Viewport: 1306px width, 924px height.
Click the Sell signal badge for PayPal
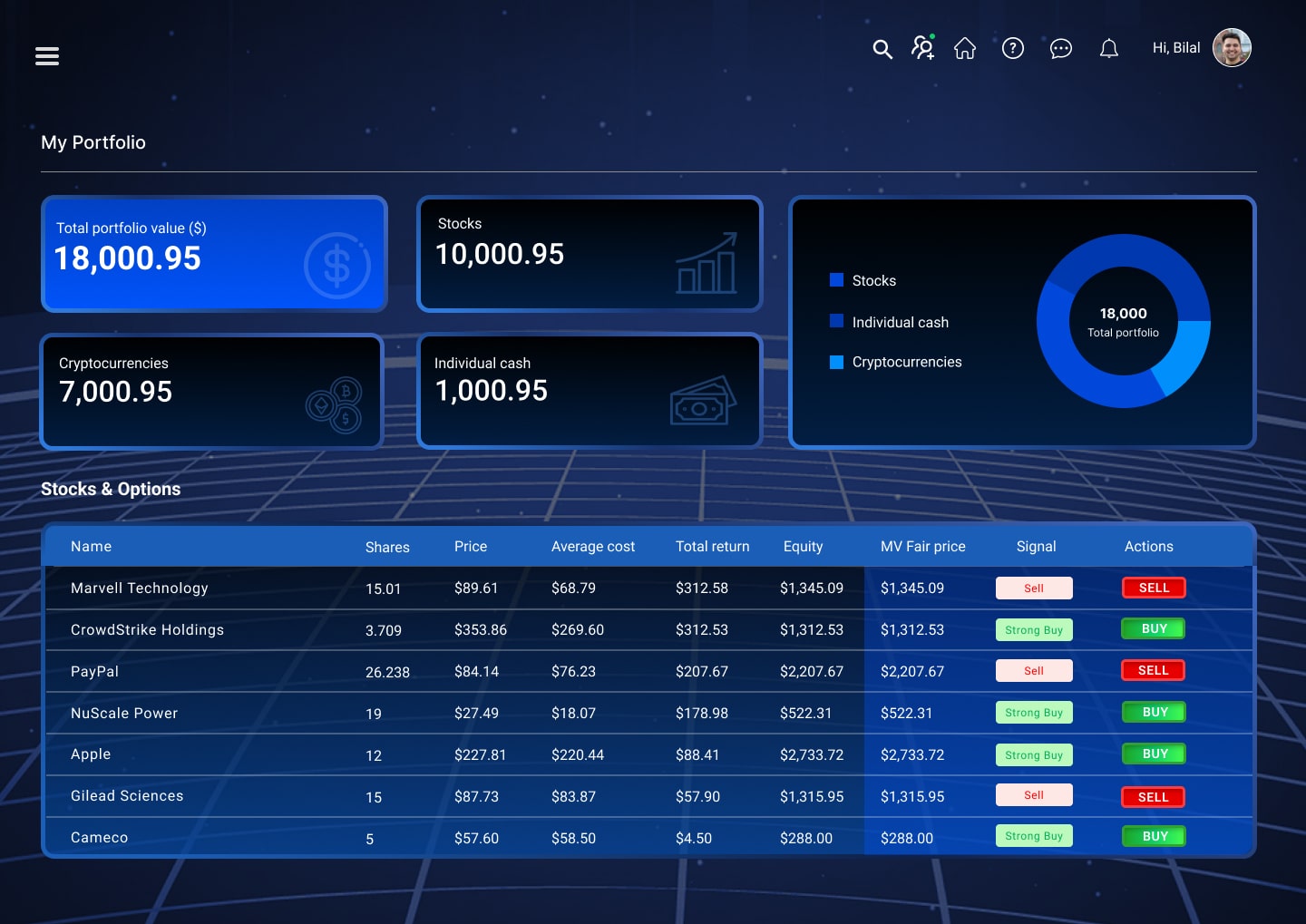(x=1034, y=671)
